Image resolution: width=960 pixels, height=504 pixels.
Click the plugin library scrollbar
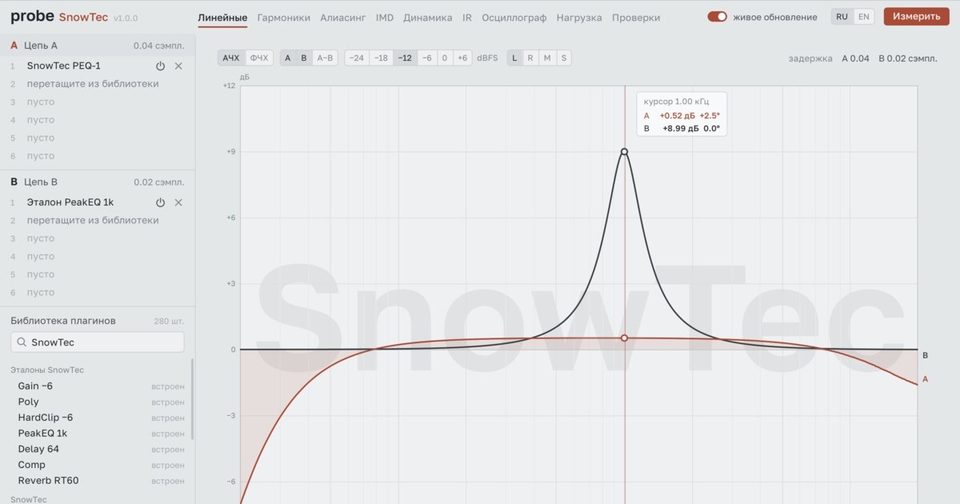tap(192, 399)
